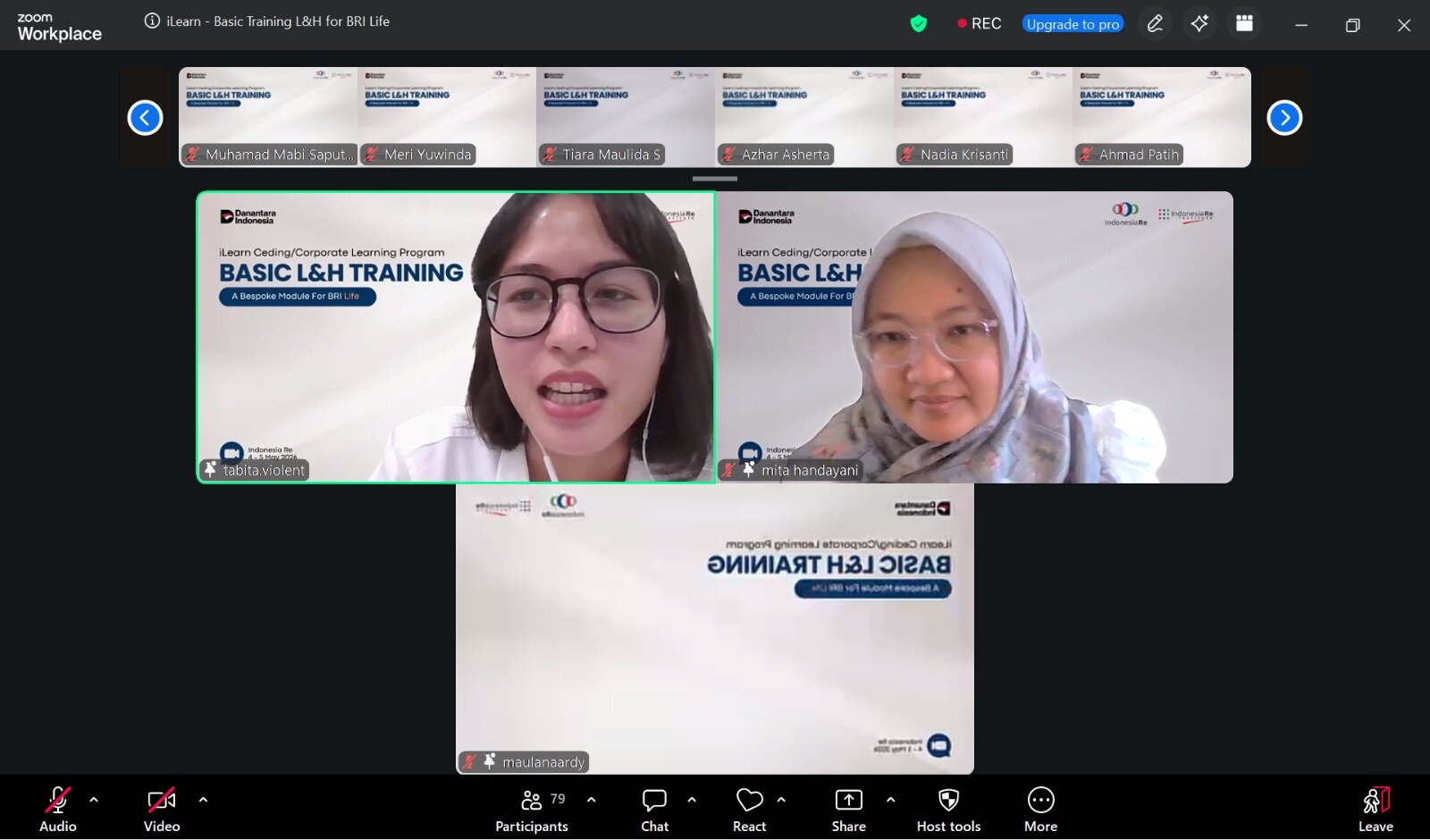Viewport: 1430px width, 840px height.
Task: Open the Participants panel
Action: tap(532, 810)
